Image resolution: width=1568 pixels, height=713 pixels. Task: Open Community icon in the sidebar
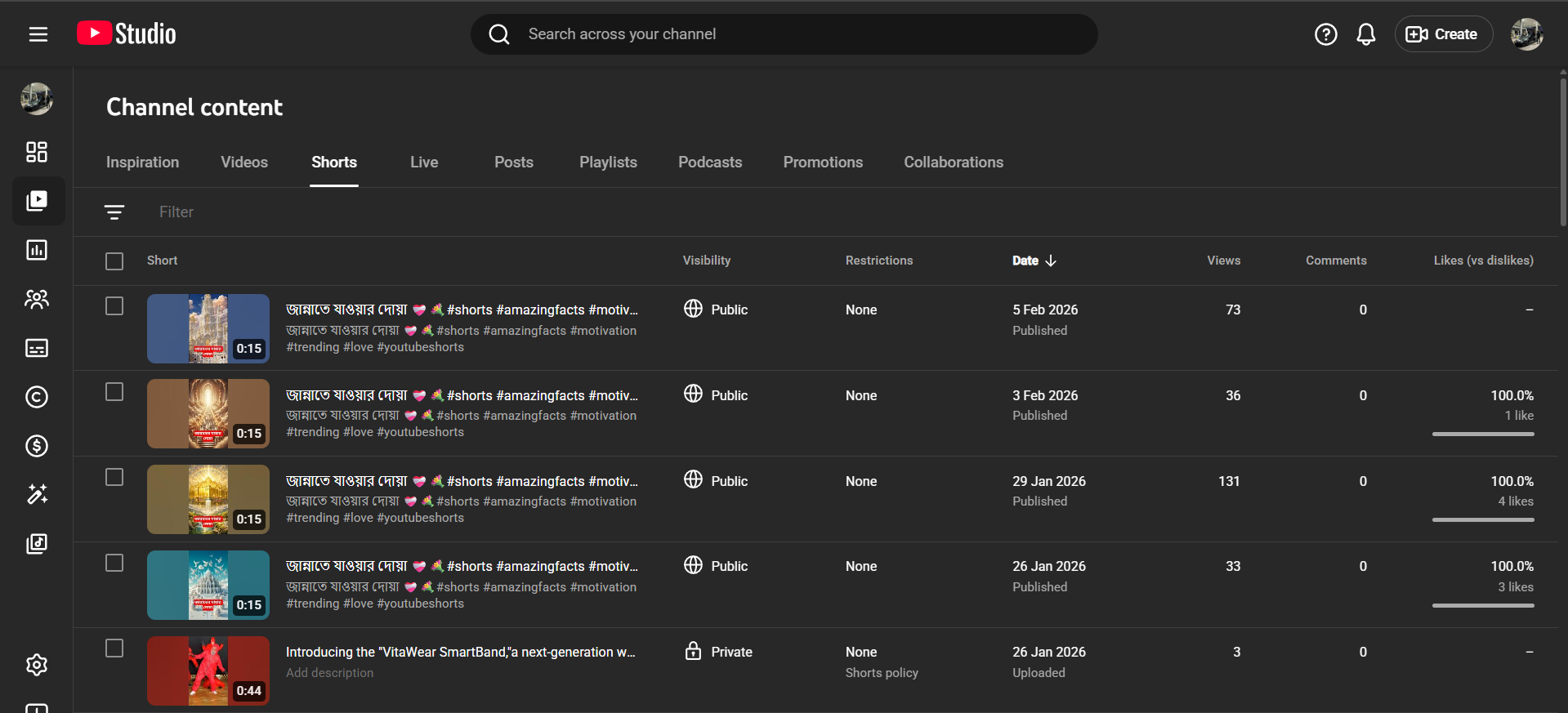point(37,299)
